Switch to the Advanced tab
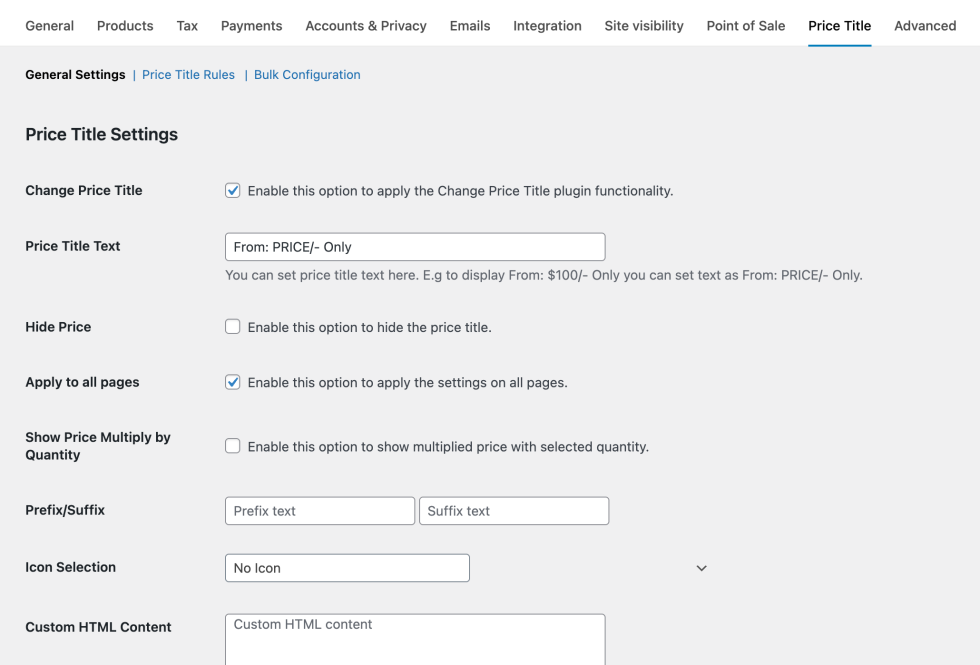The width and height of the screenshot is (980, 665). click(924, 25)
